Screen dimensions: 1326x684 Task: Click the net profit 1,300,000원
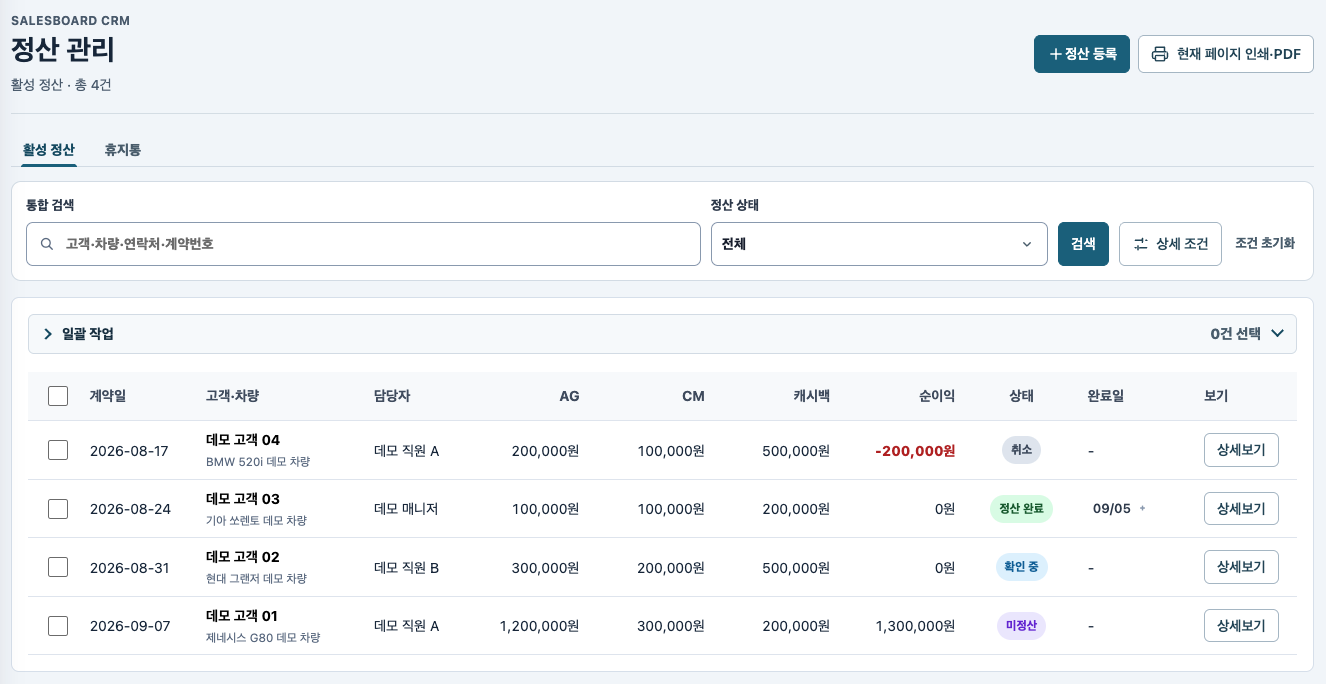[x=915, y=626]
